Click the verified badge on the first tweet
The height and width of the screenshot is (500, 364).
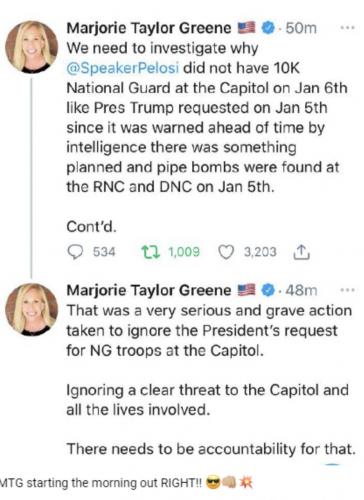(268, 27)
